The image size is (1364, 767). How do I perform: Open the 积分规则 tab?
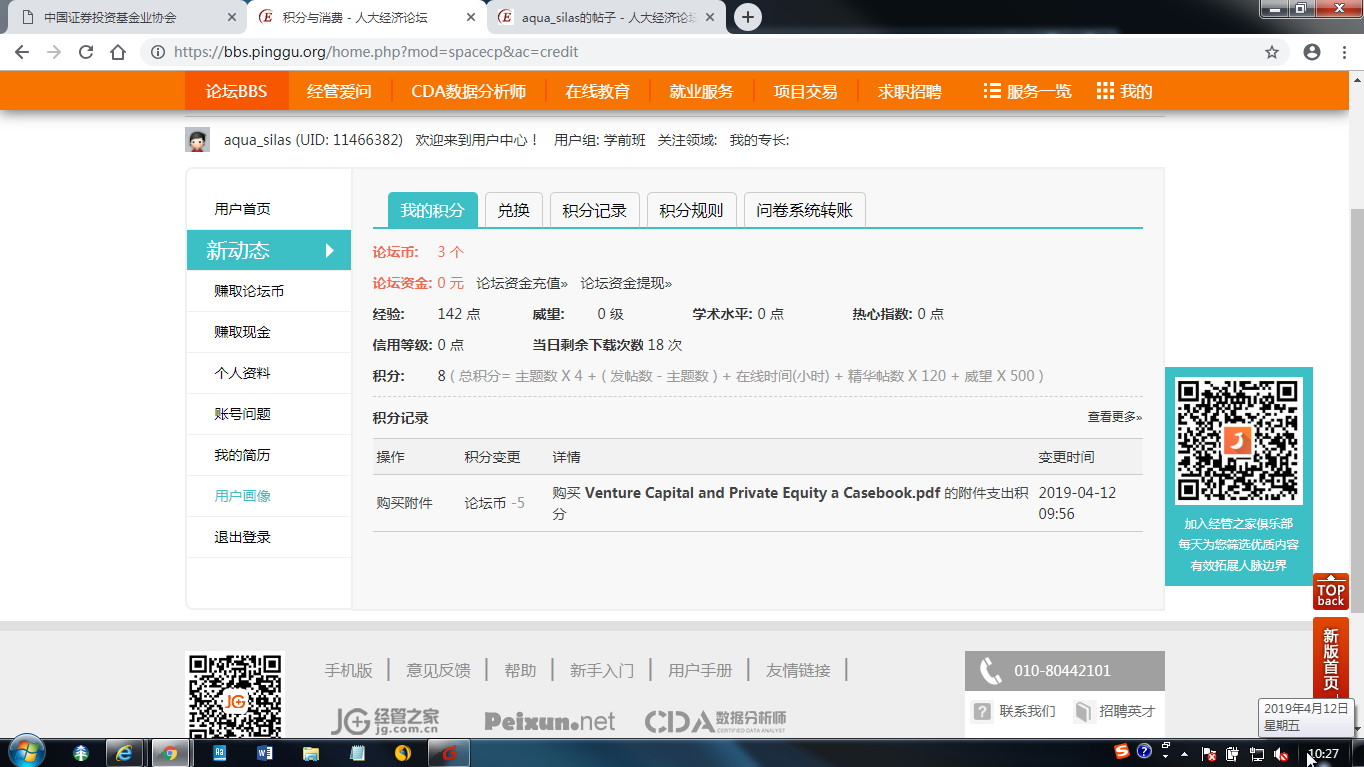[x=691, y=210]
